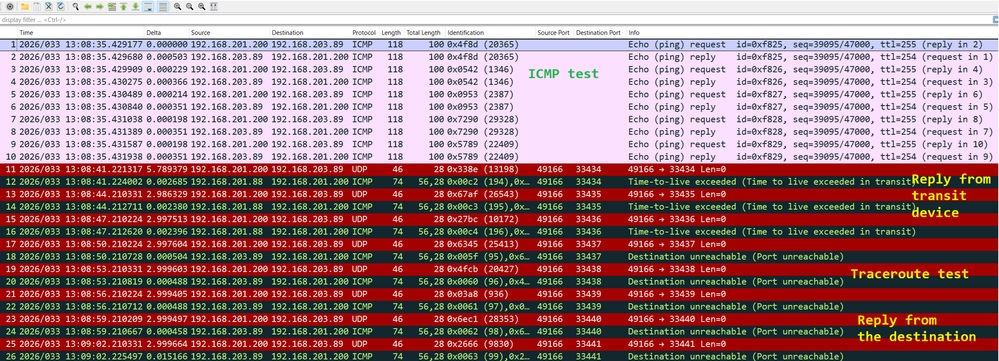Image resolution: width=999 pixels, height=361 pixels.
Task: Select packet 13 UDP 49166 → 33435
Action: (x=500, y=194)
